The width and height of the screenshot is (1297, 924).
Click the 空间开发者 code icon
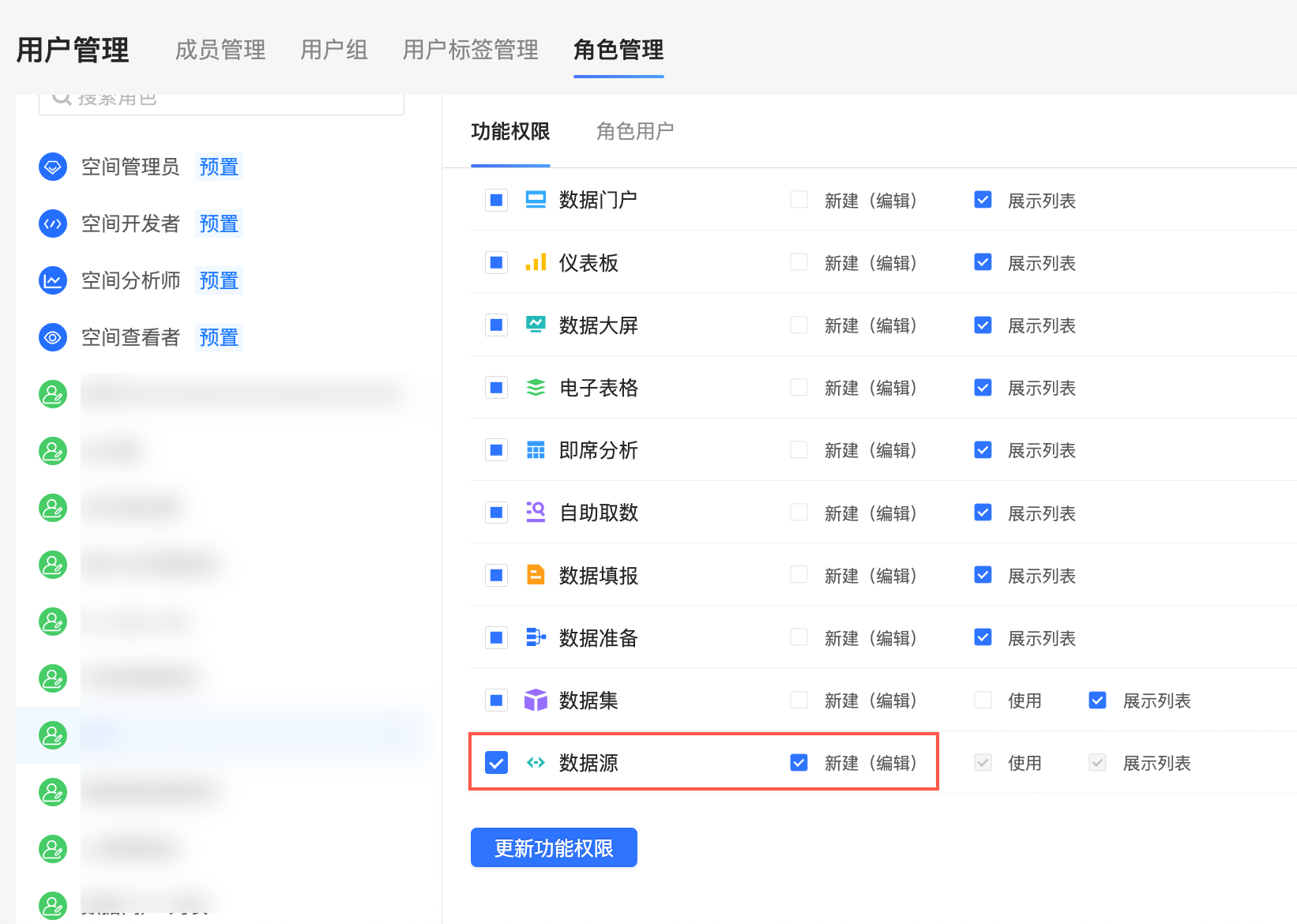point(53,223)
